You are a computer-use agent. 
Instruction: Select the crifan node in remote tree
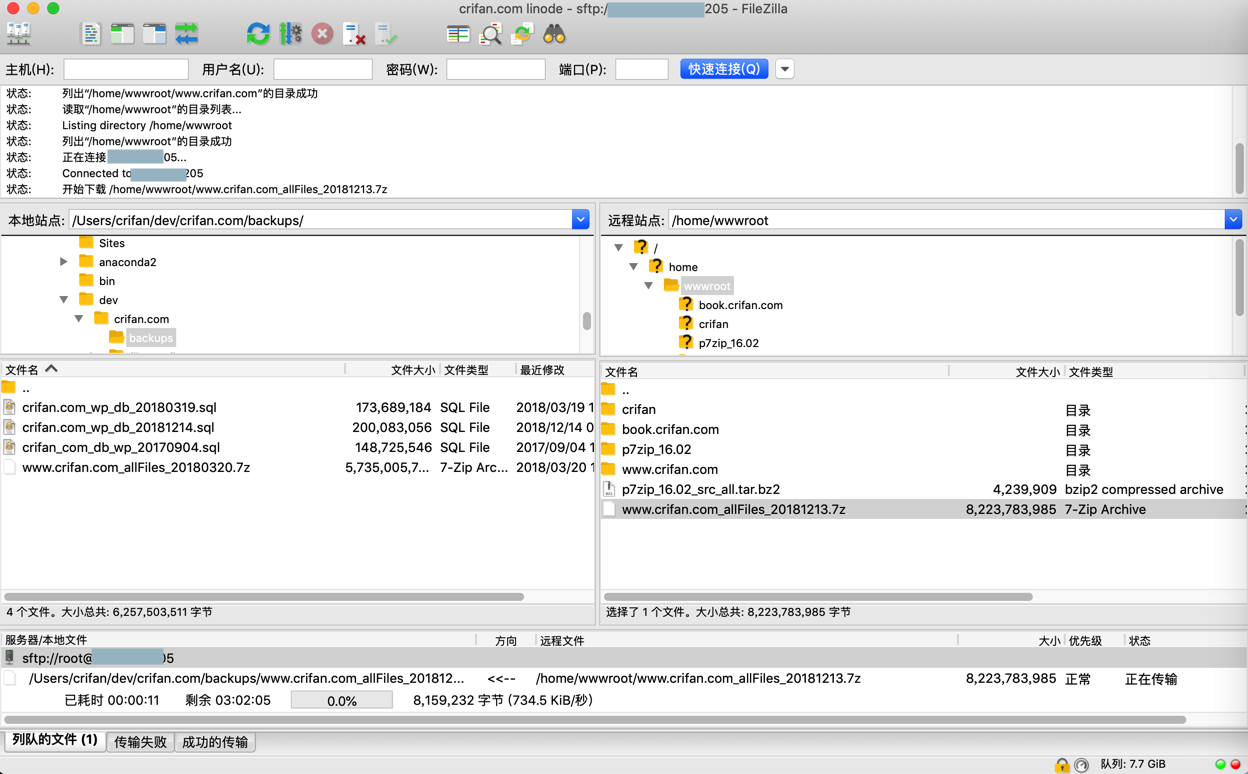pyautogui.click(x=713, y=324)
